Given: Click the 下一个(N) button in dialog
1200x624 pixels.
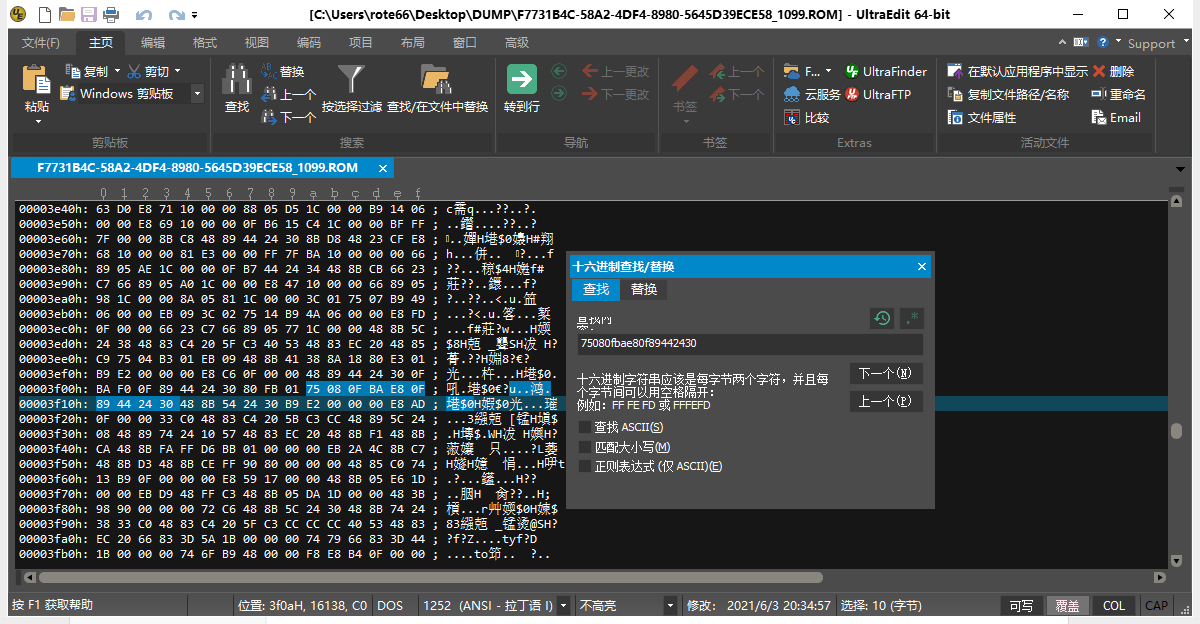Looking at the screenshot, I should coord(885,373).
